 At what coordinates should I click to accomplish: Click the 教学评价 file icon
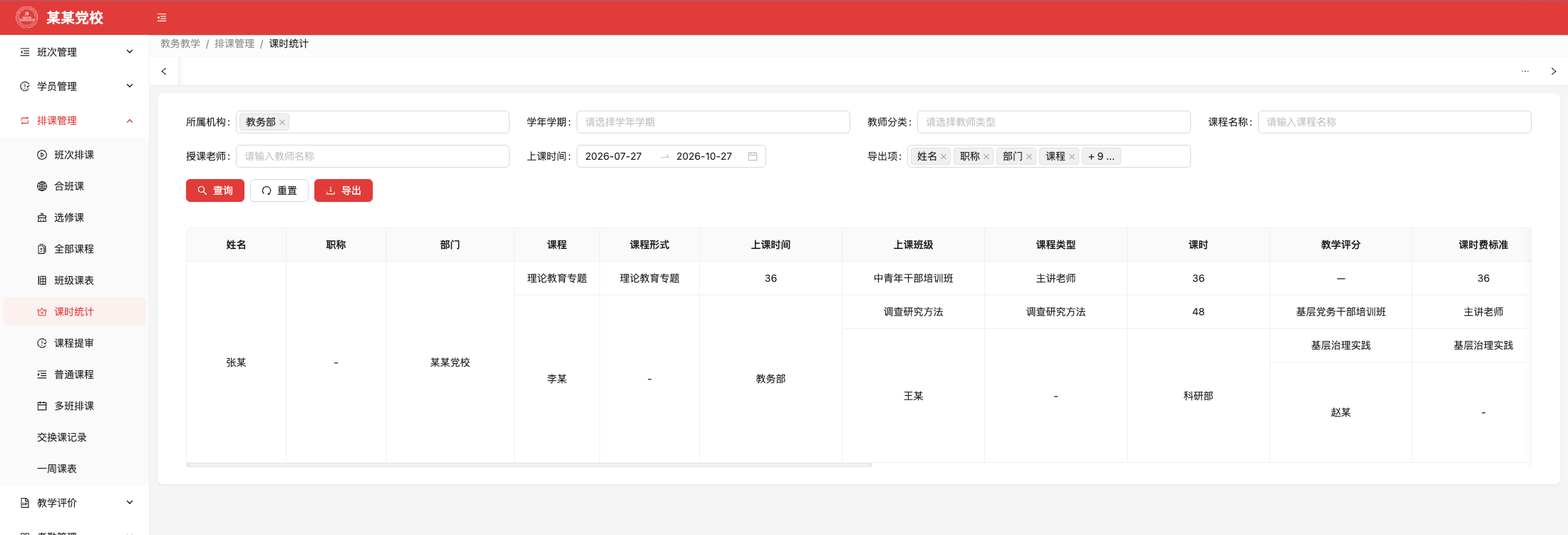[x=25, y=503]
